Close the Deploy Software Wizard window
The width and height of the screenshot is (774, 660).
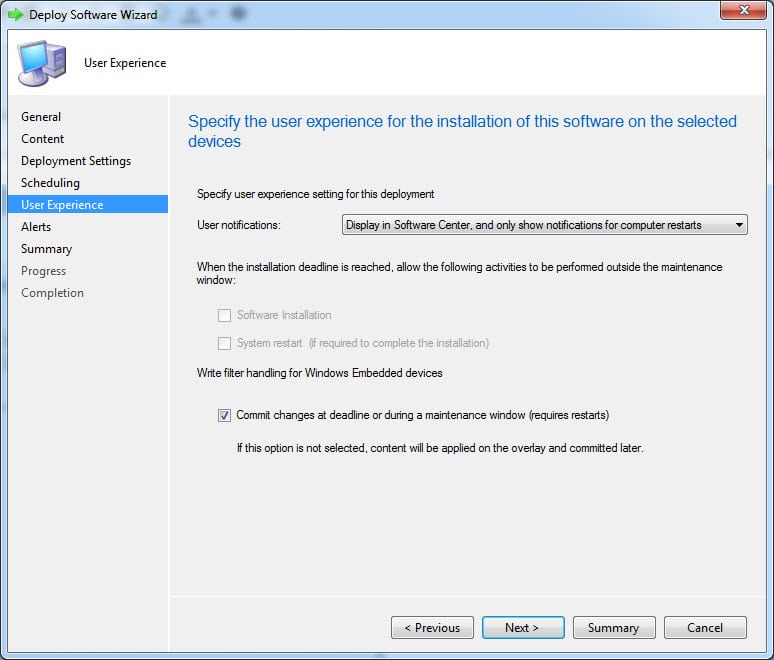(743, 10)
